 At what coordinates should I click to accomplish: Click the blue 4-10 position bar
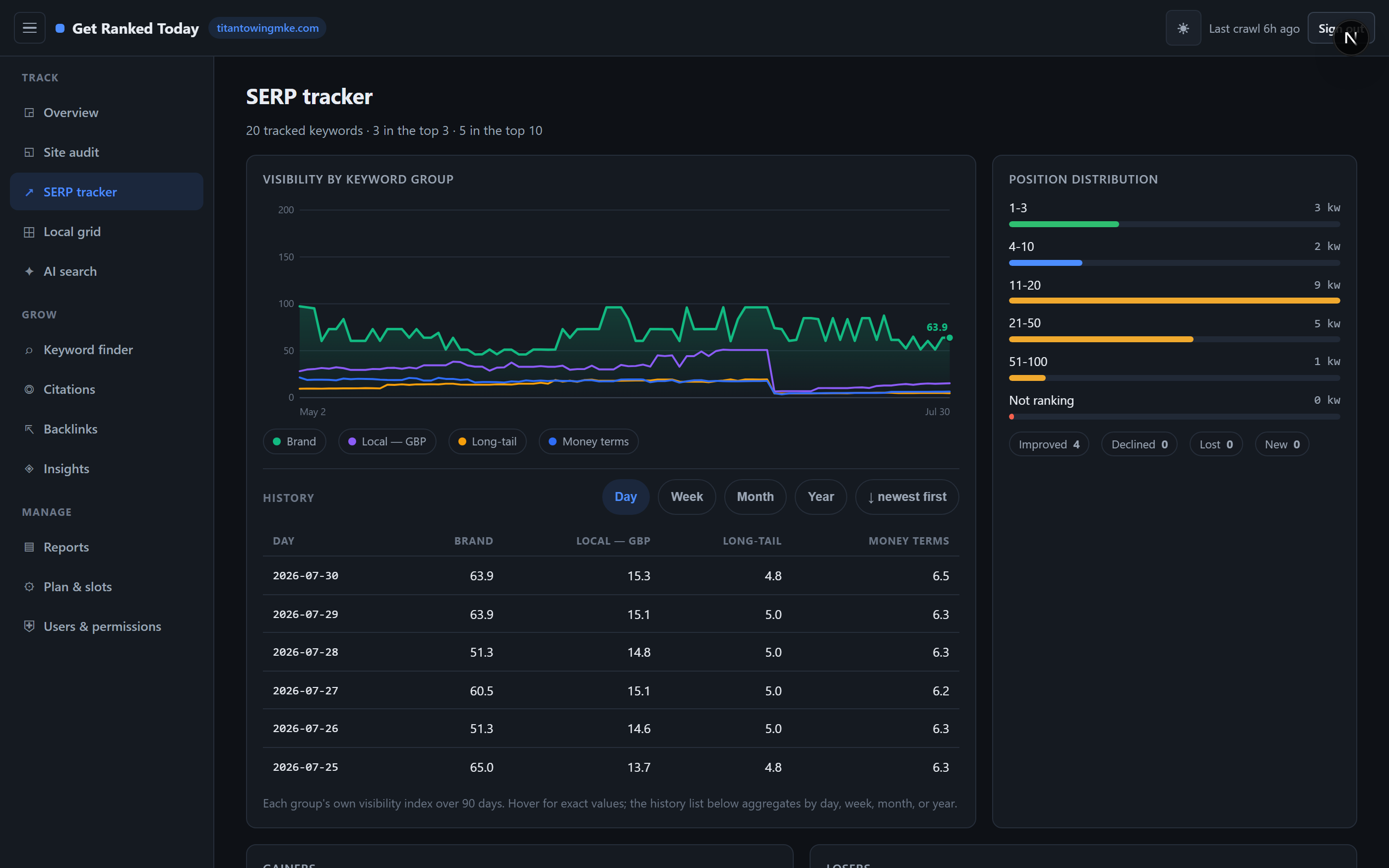tap(1045, 263)
